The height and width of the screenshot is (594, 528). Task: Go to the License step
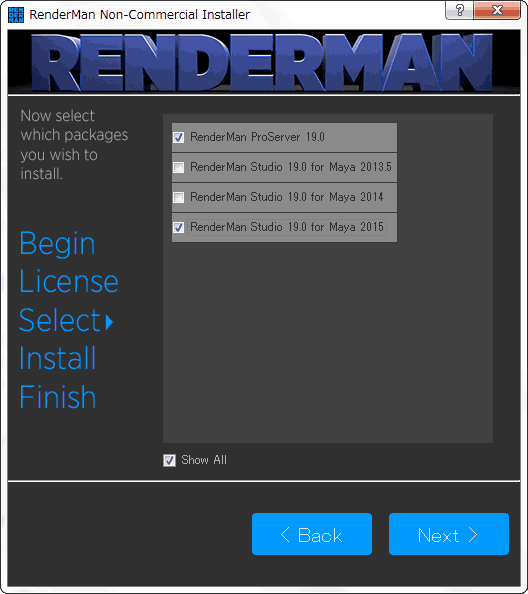tap(69, 281)
